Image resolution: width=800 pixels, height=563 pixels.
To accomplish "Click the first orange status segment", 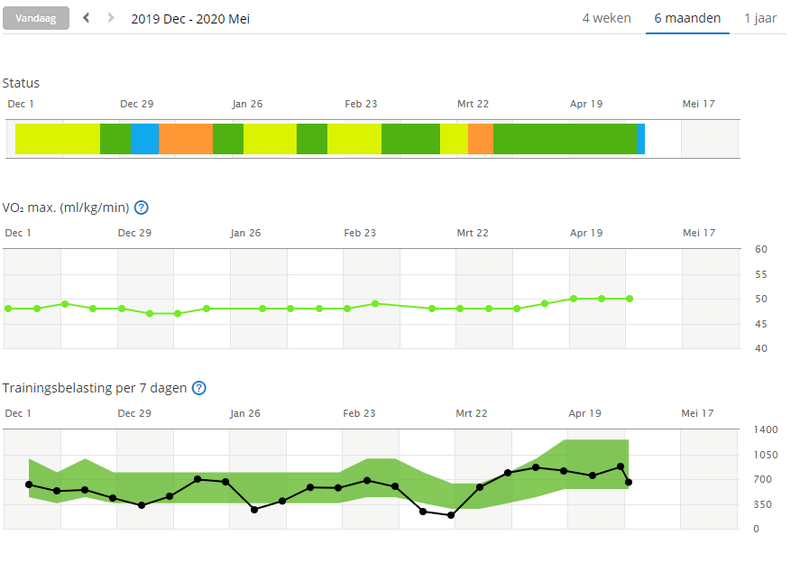I will pos(186,139).
